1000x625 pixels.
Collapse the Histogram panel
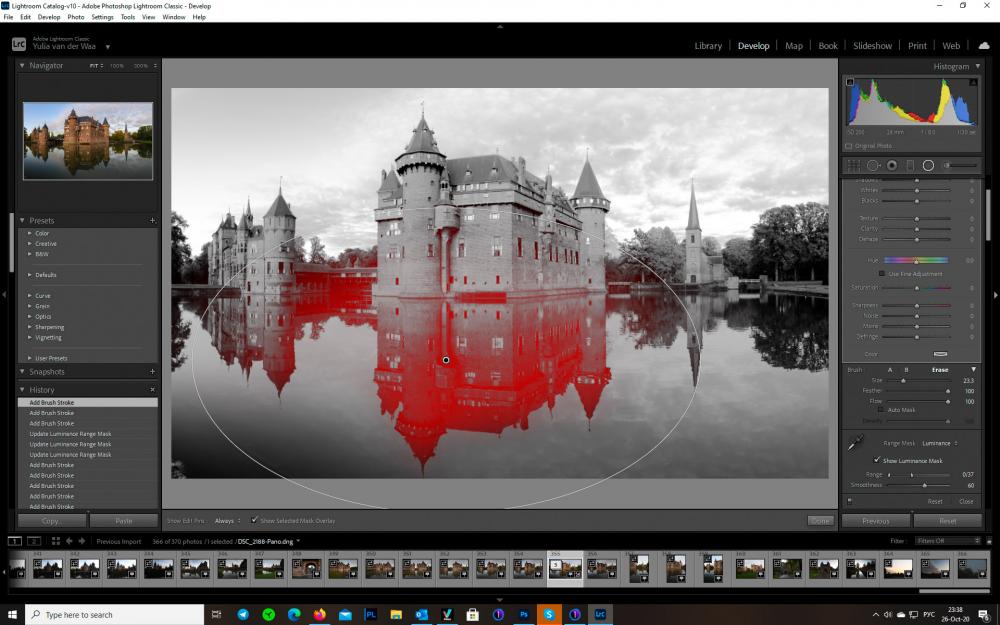pos(978,66)
